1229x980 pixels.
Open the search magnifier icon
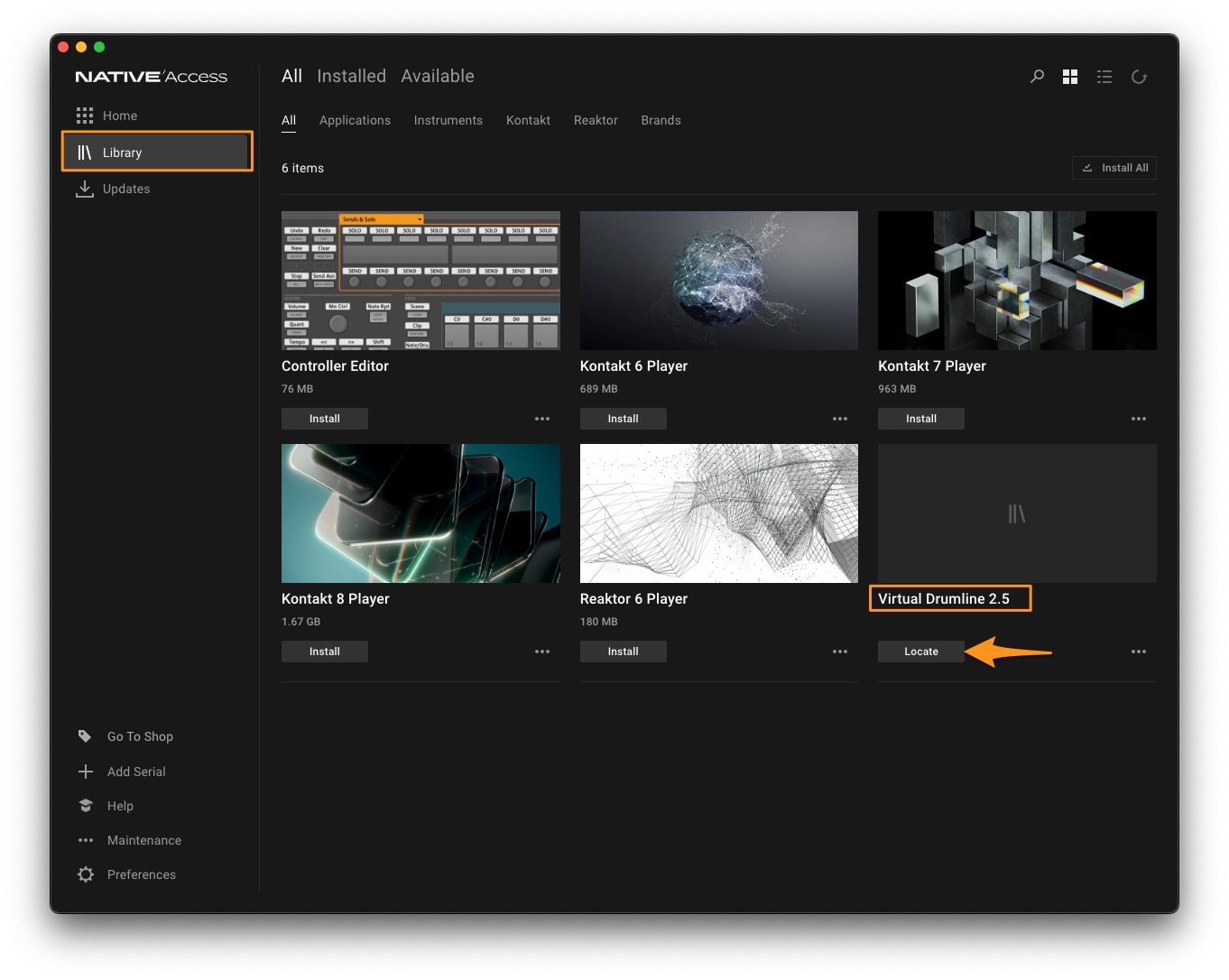(1037, 77)
